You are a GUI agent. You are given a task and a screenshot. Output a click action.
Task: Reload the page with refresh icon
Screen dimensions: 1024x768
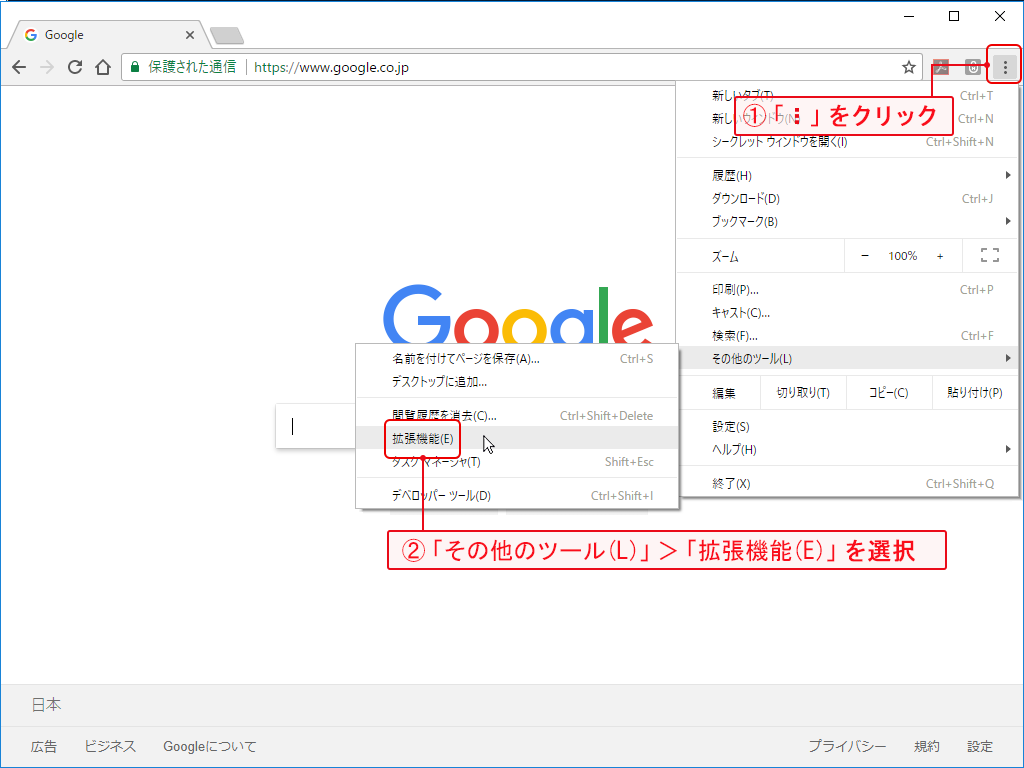tap(75, 67)
